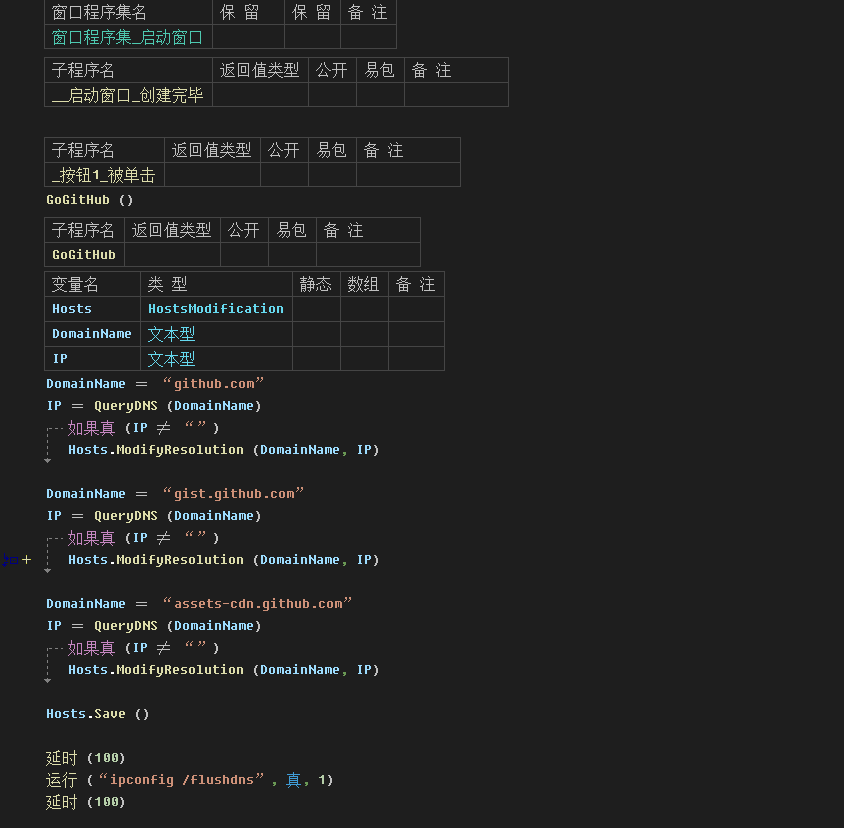Select the 窗口程序集_启动窗口 name cell
The image size is (844, 828).
128,37
